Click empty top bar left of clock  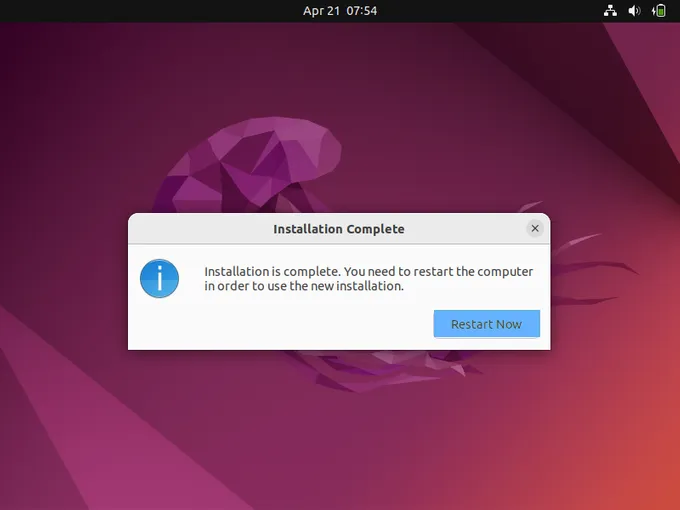pyautogui.click(x=150, y=11)
